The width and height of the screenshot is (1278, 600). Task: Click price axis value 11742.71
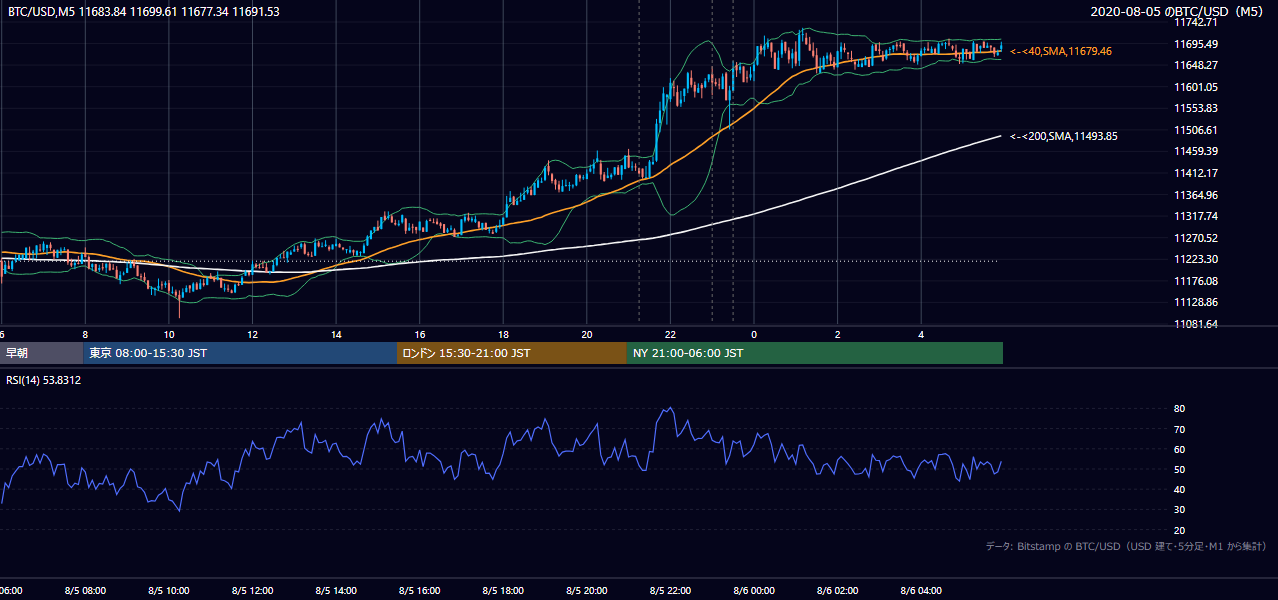(x=1196, y=22)
